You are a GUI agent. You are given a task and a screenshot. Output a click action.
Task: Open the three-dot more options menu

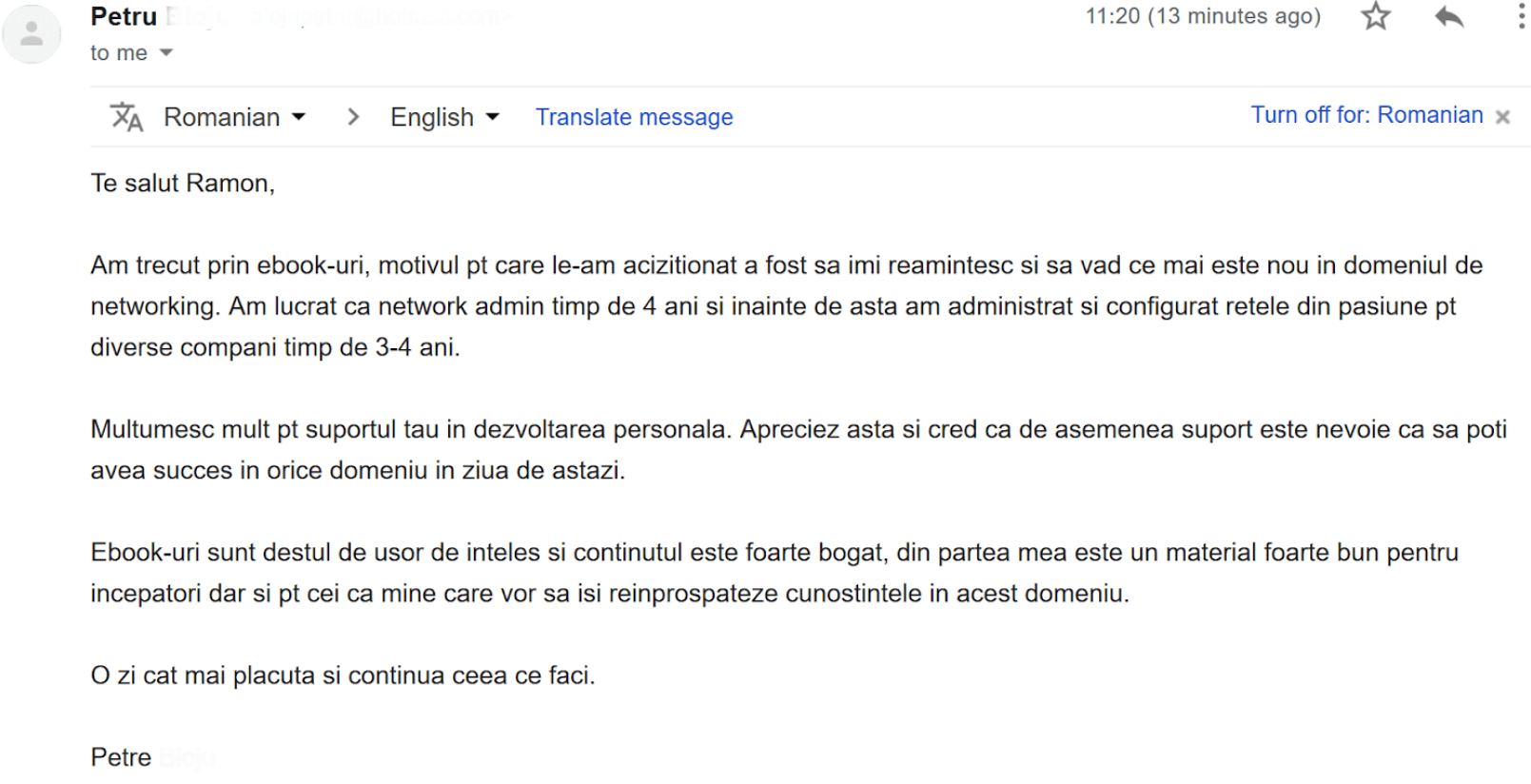1521,16
